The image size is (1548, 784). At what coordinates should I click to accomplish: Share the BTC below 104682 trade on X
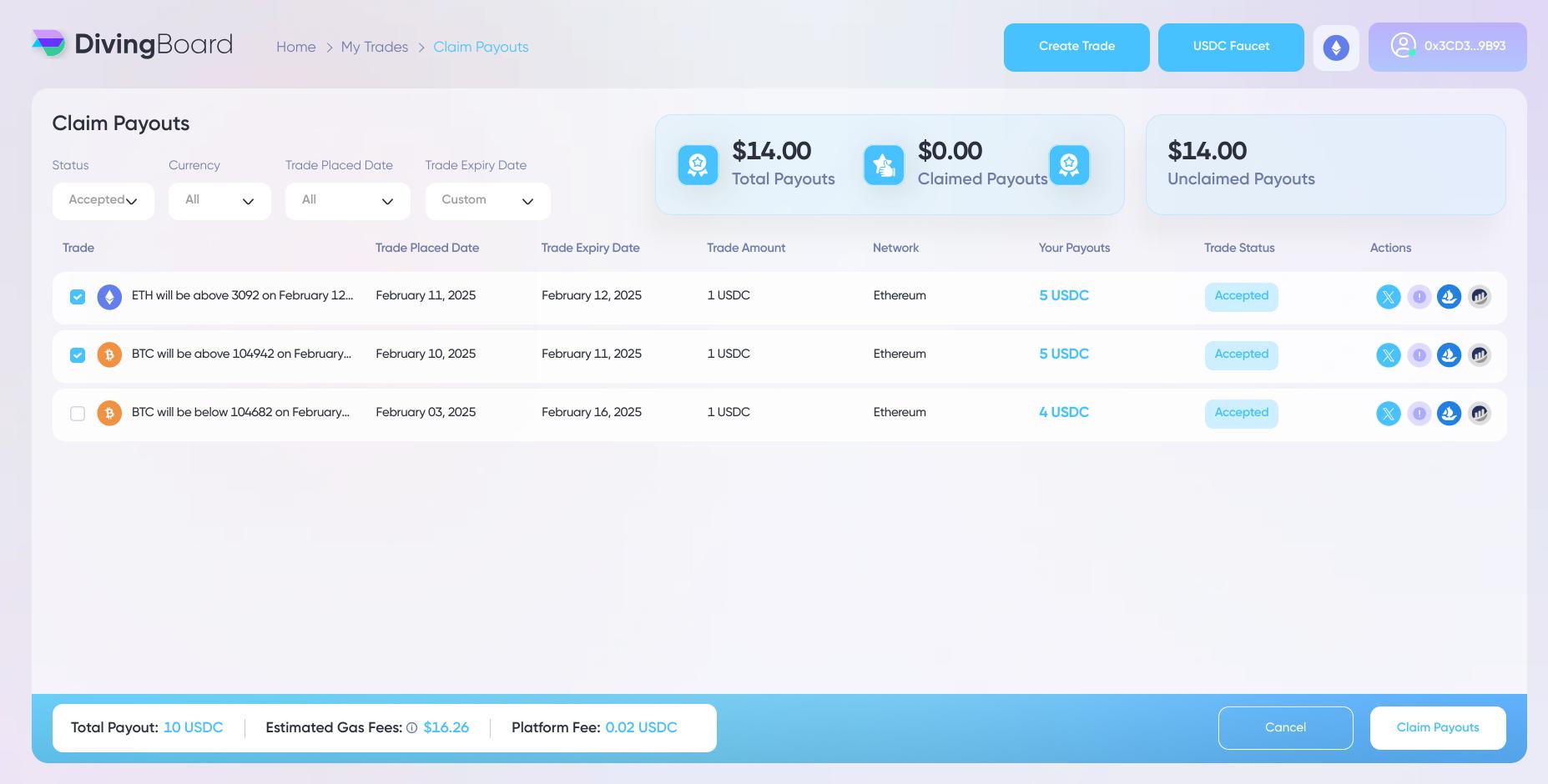(x=1388, y=413)
